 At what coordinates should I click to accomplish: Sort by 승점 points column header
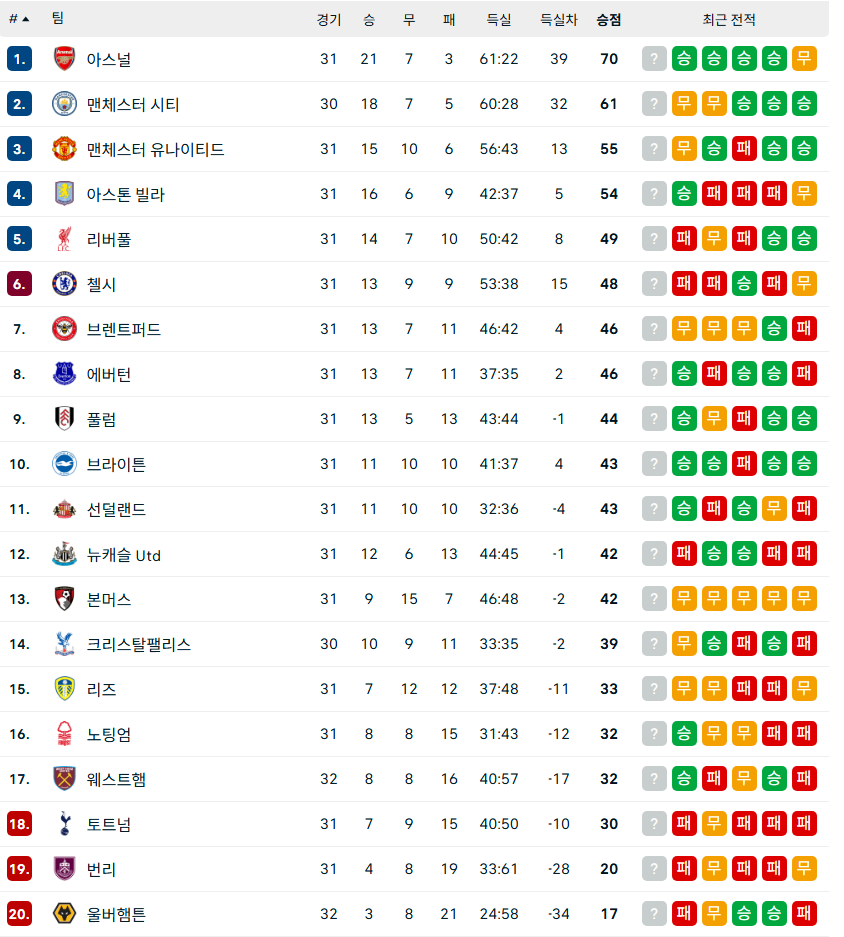(x=608, y=20)
